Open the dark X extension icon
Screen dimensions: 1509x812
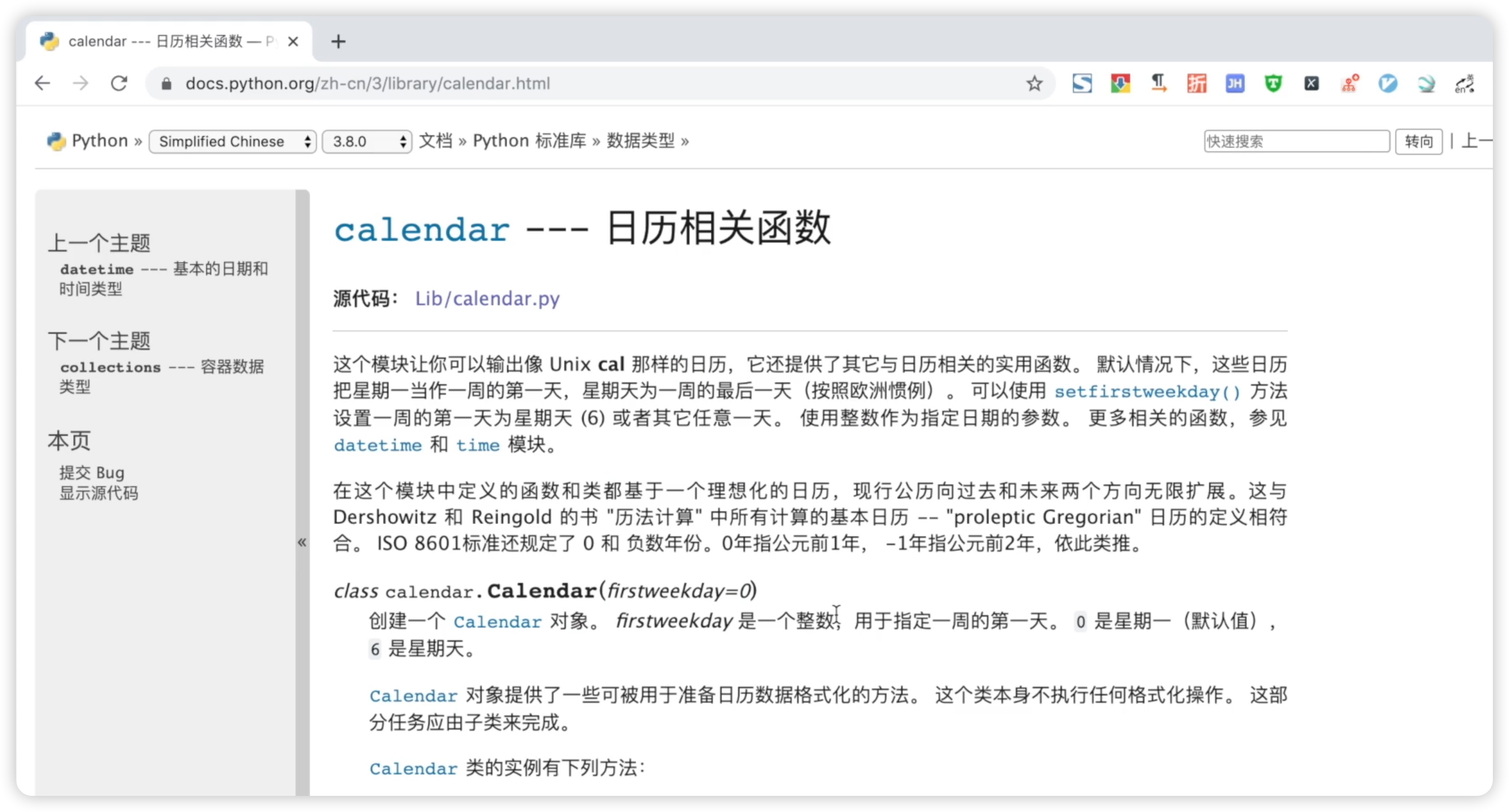[1312, 83]
